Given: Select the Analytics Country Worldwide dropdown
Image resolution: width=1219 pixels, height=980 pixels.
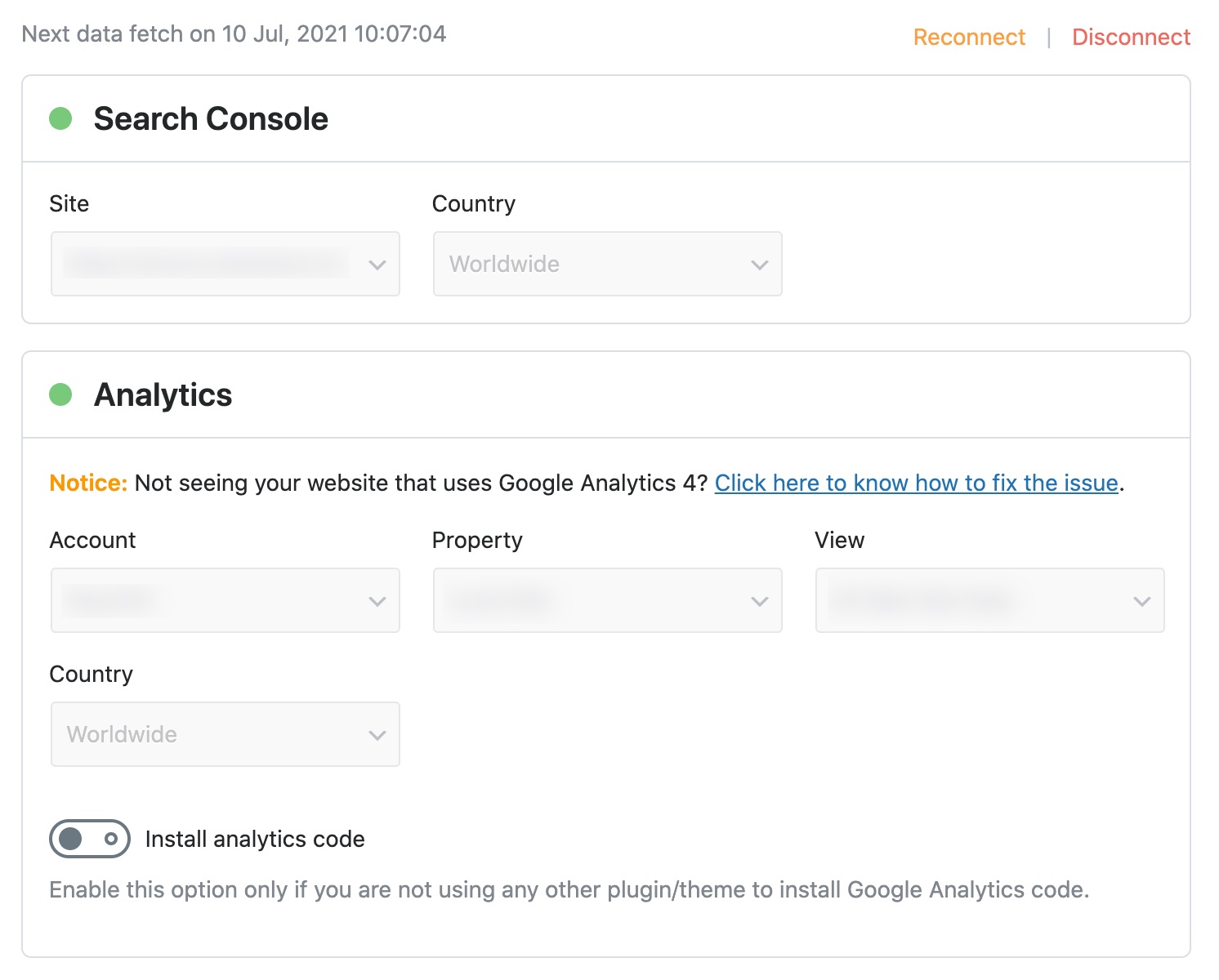Looking at the screenshot, I should 225,734.
